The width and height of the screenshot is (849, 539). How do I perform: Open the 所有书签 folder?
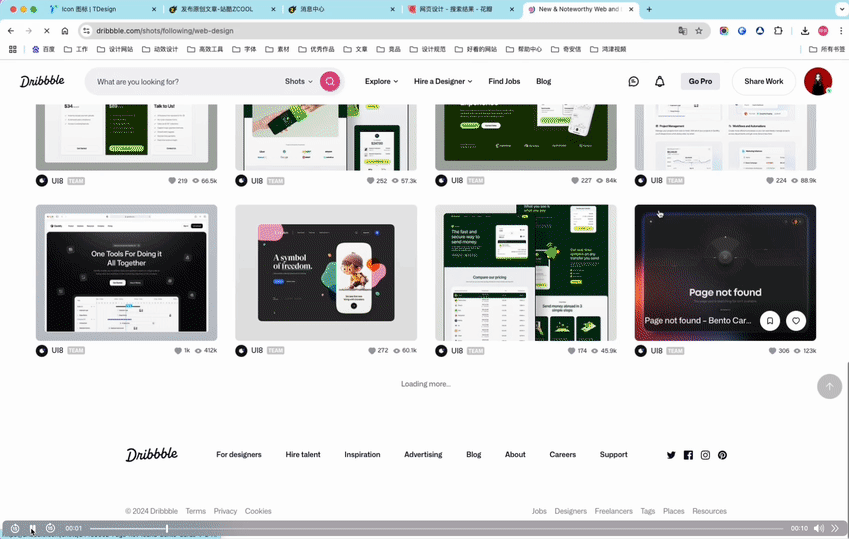point(826,49)
